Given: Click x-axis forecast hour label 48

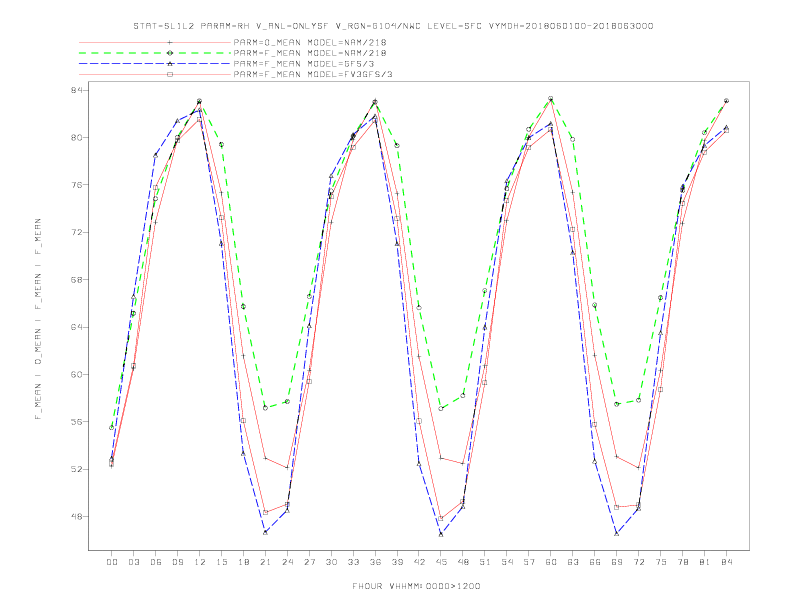Looking at the screenshot, I should tap(463, 562).
